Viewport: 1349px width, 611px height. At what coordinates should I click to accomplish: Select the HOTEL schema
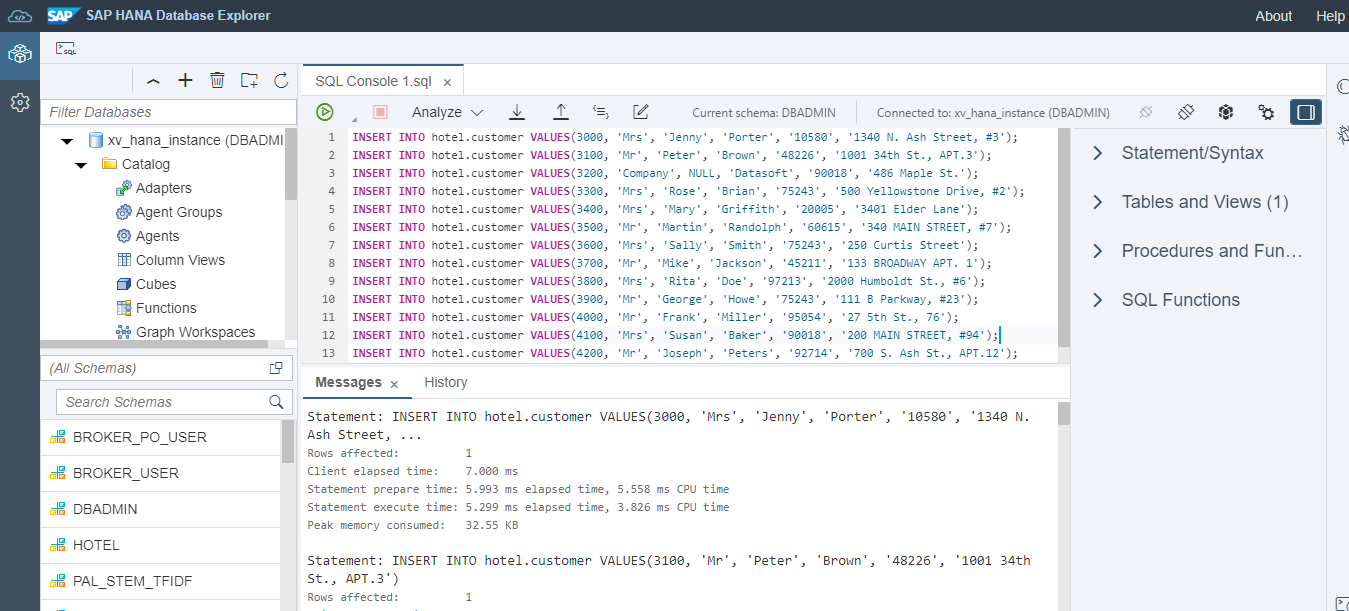tap(161, 545)
